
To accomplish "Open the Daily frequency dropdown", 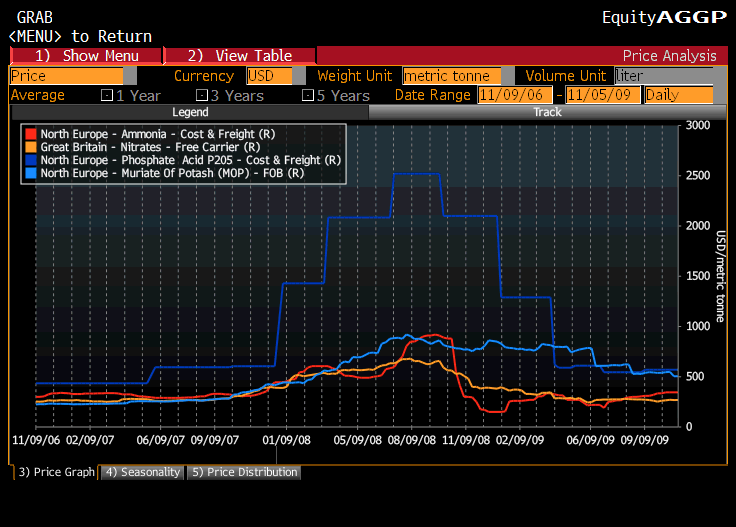I will 678,95.
